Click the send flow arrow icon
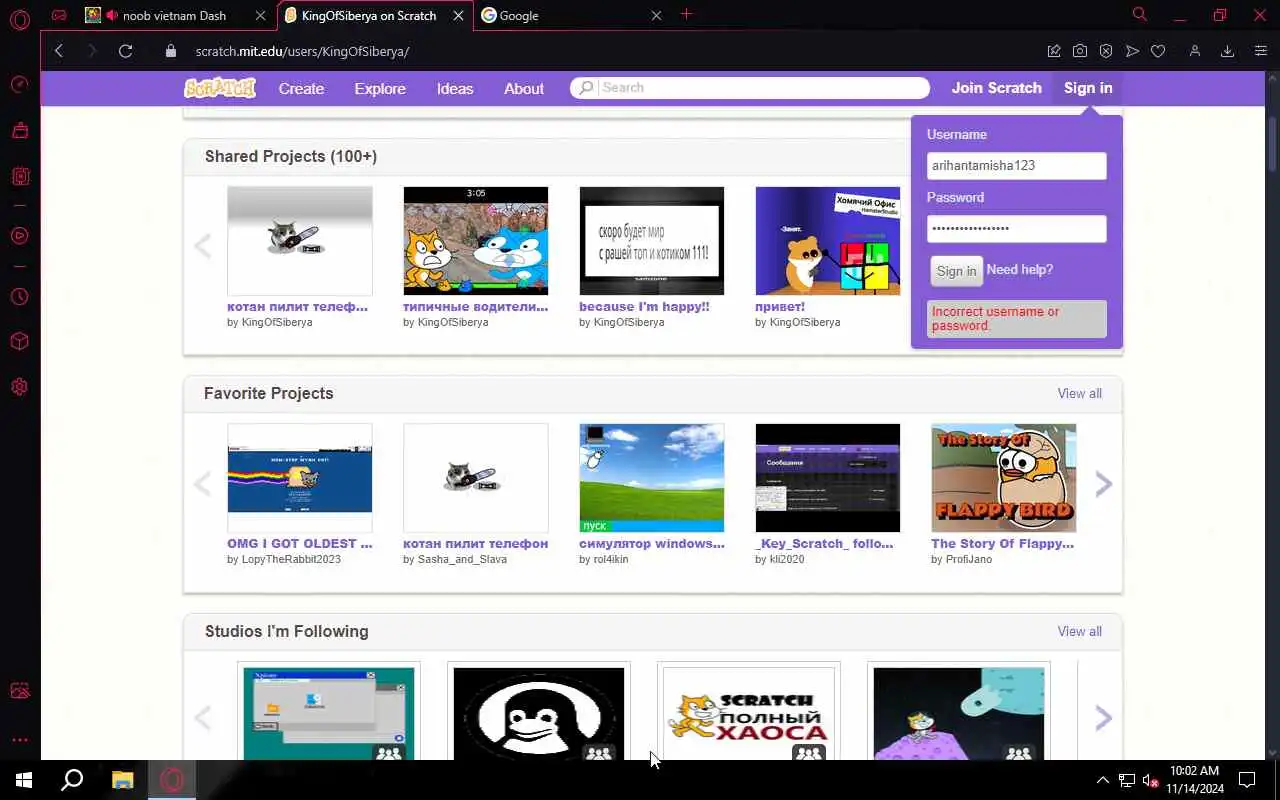The width and height of the screenshot is (1280, 800). click(1132, 51)
